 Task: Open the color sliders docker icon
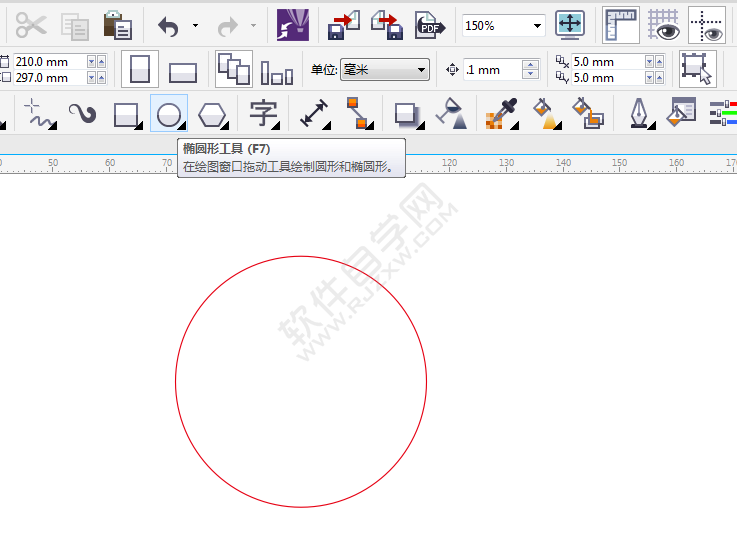[x=723, y=113]
